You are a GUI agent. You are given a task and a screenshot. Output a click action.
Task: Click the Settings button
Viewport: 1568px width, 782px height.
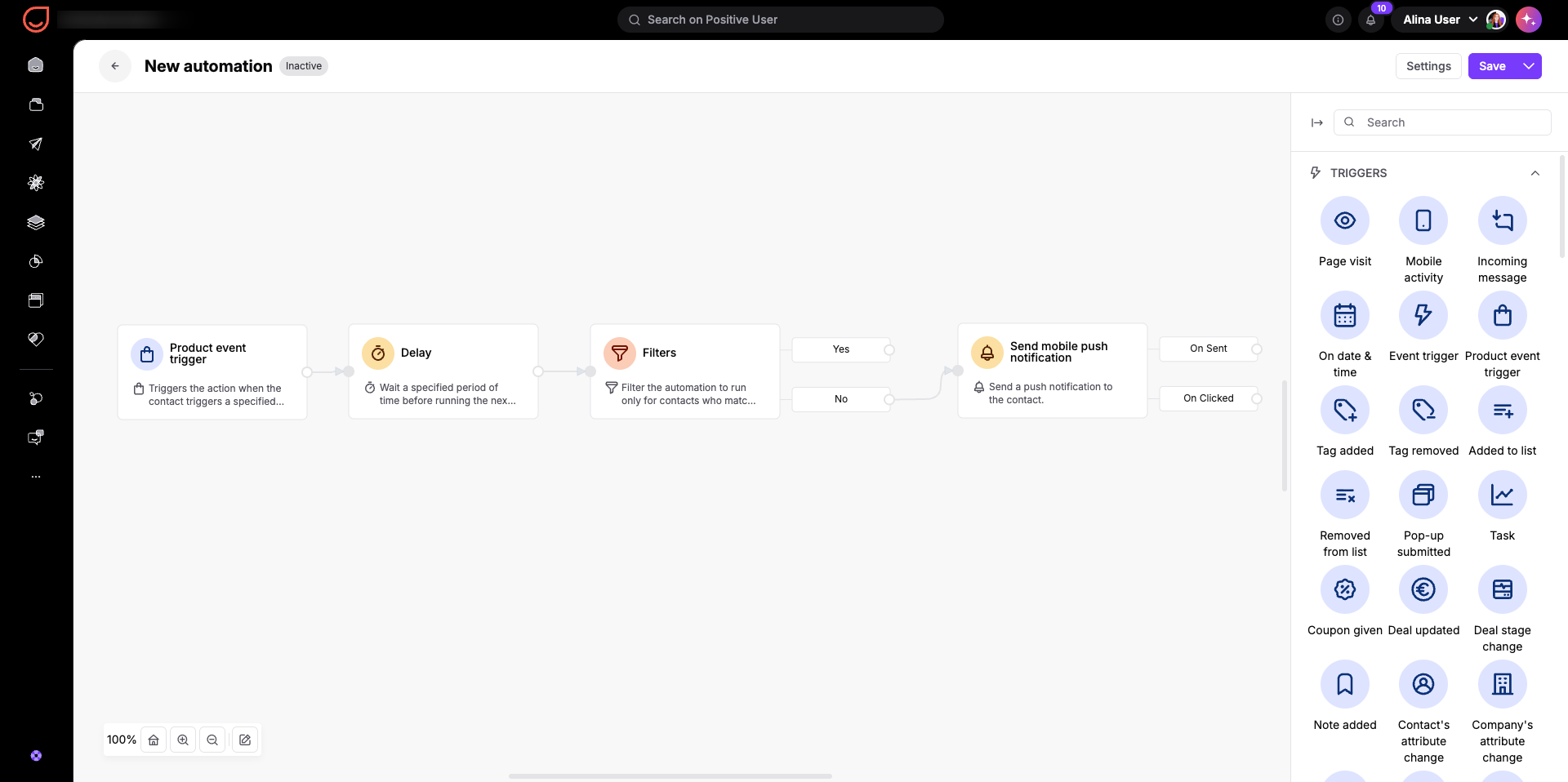pos(1428,66)
